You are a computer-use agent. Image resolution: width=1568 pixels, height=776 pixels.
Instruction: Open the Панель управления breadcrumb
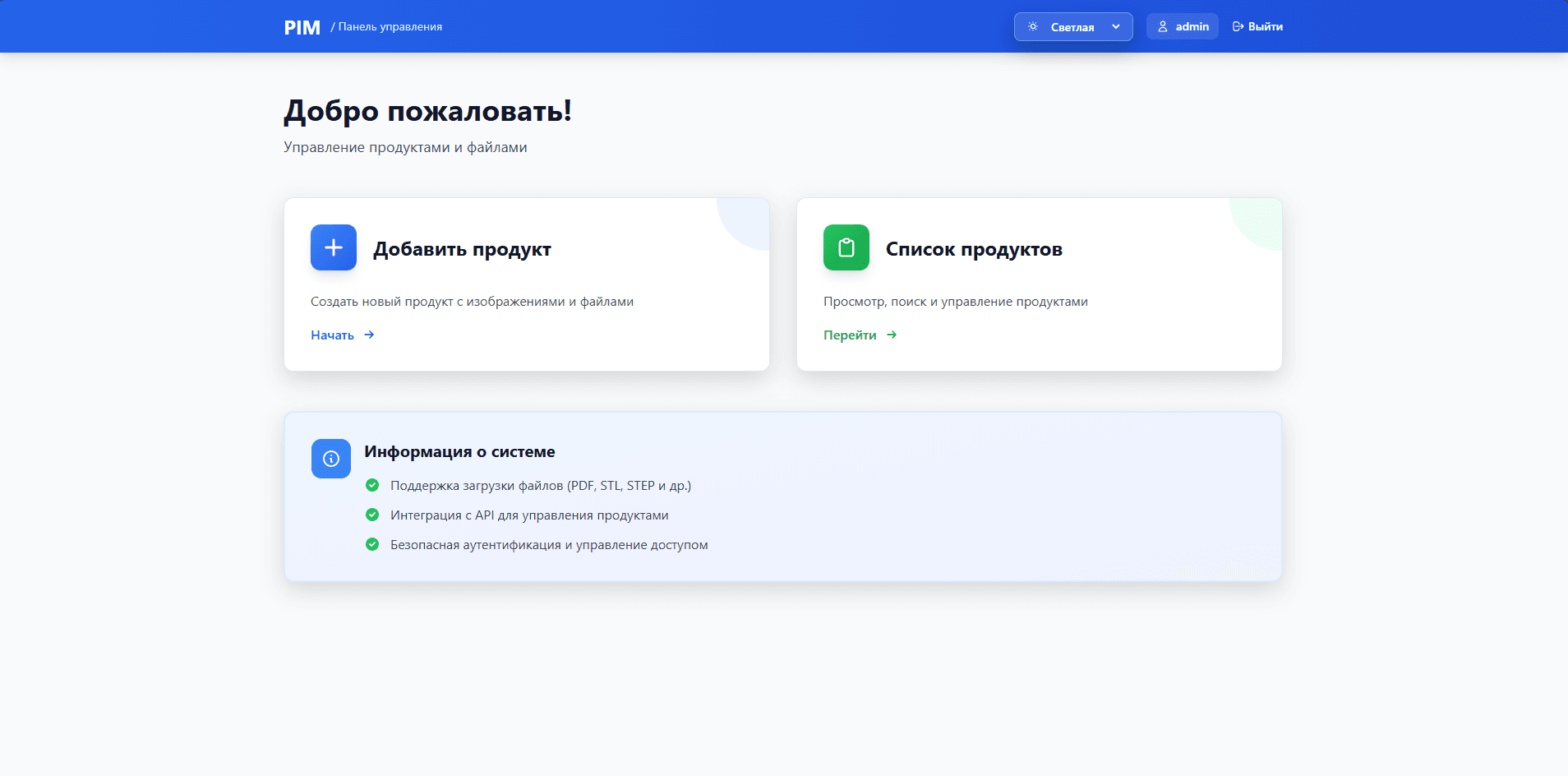pos(390,26)
